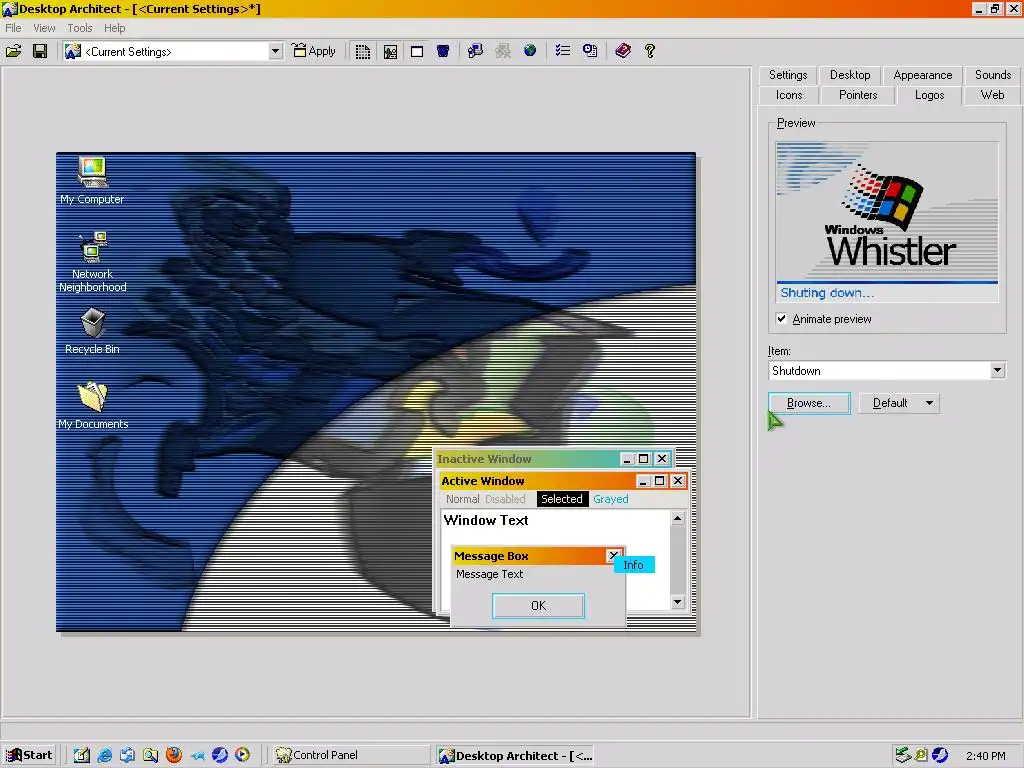Click the Disabled menu item in preview
Viewport: 1024px width, 768px height.
click(x=505, y=499)
